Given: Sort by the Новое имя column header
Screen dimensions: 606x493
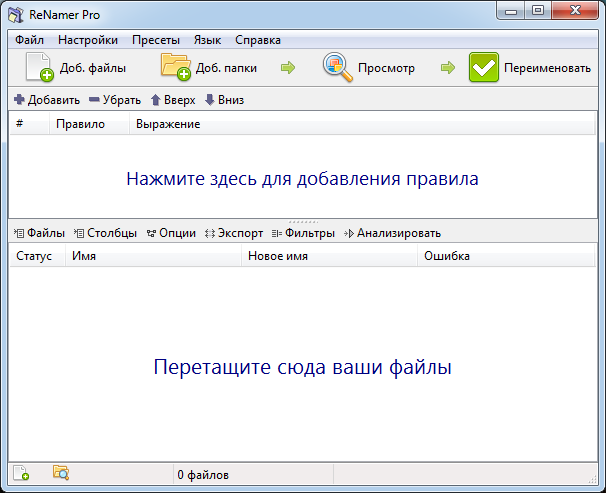Looking at the screenshot, I should 329,256.
